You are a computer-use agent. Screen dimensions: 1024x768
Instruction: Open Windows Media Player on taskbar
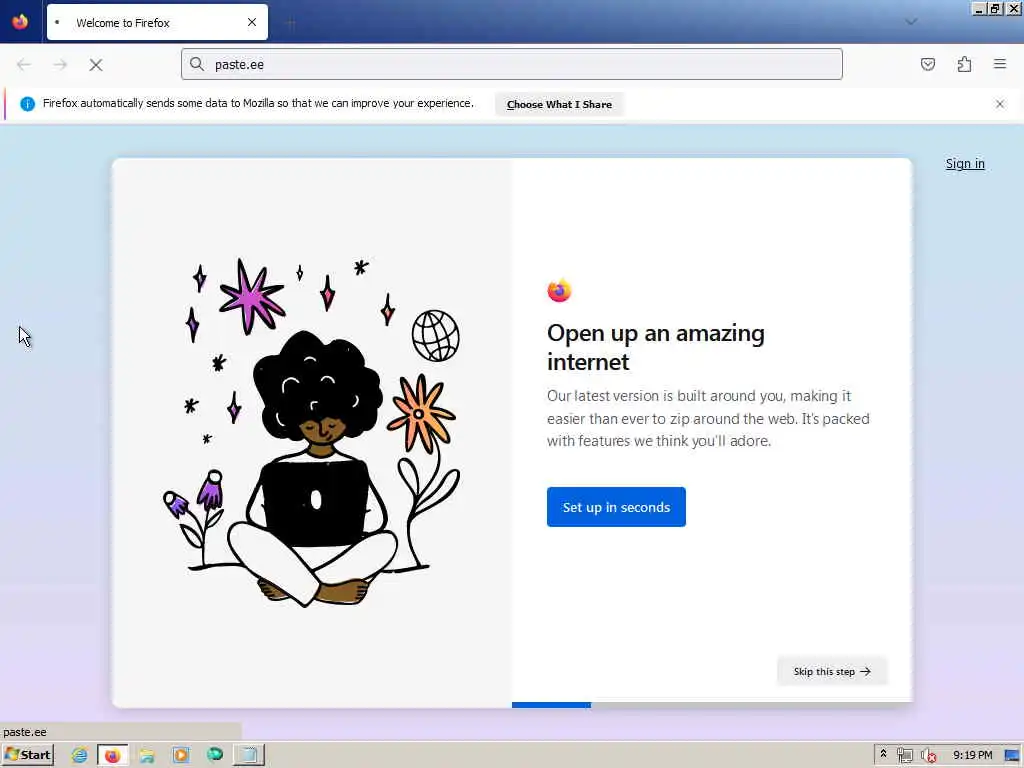point(181,755)
